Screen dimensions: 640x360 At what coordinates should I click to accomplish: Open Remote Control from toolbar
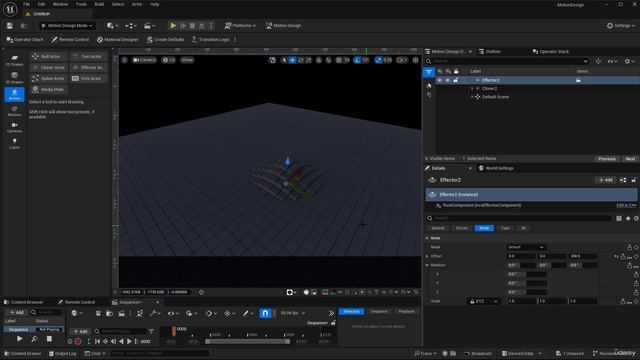pos(70,40)
